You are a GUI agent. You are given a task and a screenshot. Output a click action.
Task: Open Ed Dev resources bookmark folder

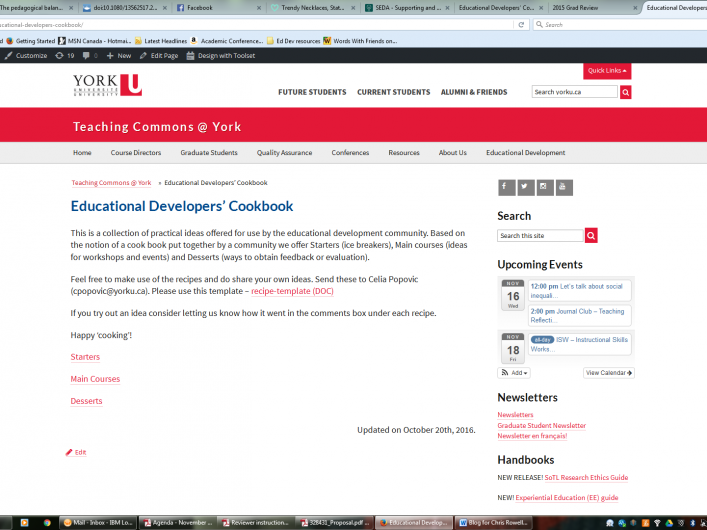294,41
